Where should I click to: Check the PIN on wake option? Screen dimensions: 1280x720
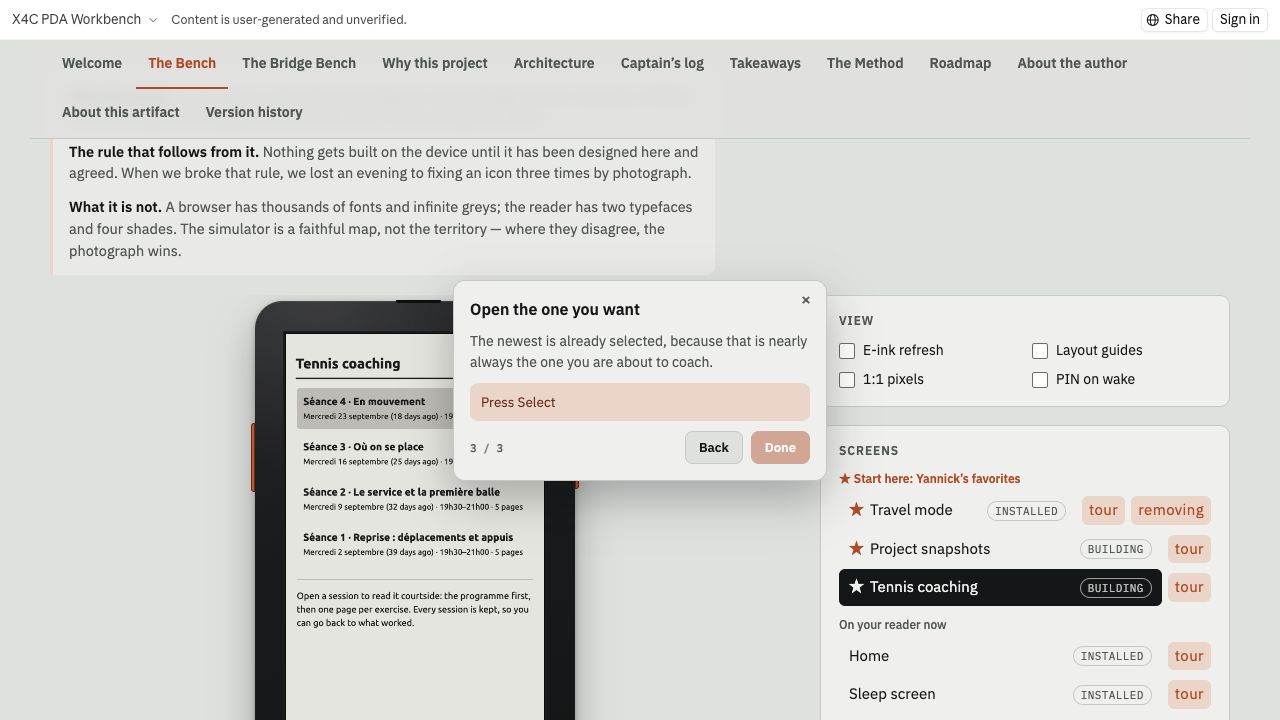(1040, 380)
